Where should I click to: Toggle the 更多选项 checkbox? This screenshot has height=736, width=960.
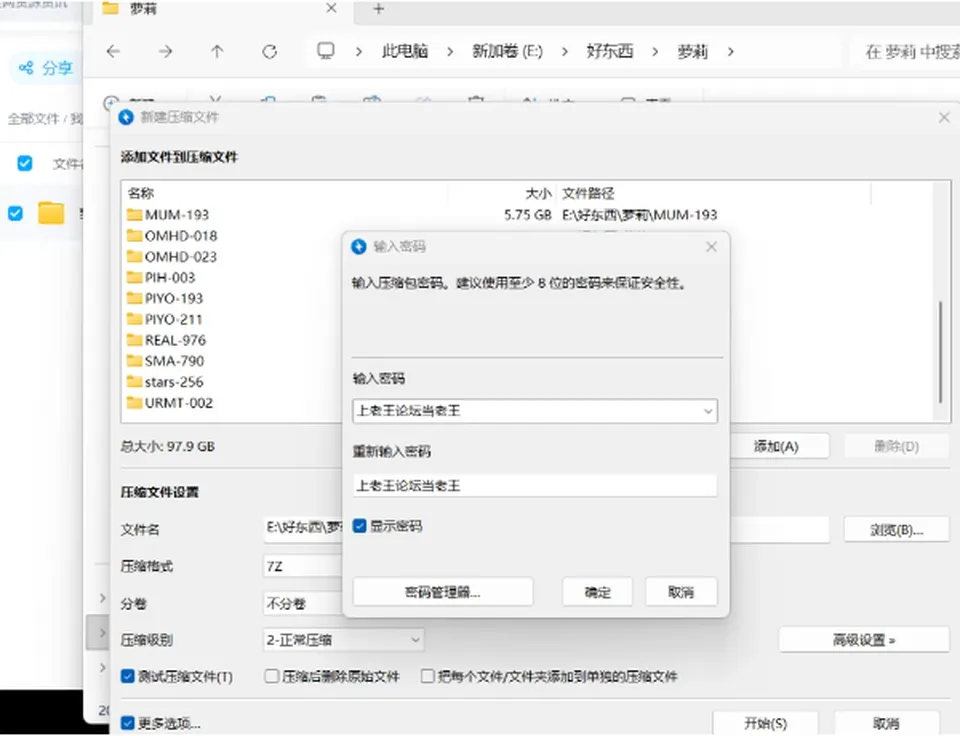tap(127, 723)
